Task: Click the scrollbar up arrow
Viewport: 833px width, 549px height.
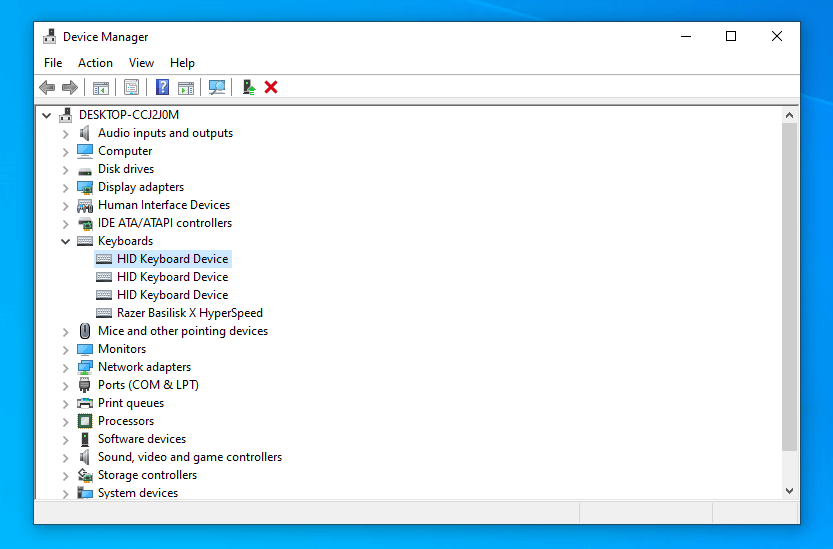Action: 789,115
